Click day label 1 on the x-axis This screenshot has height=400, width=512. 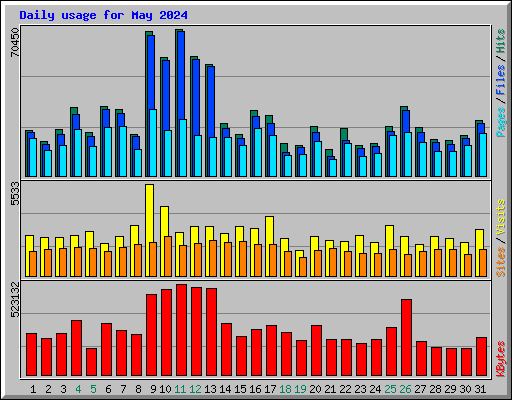pyautogui.click(x=33, y=389)
